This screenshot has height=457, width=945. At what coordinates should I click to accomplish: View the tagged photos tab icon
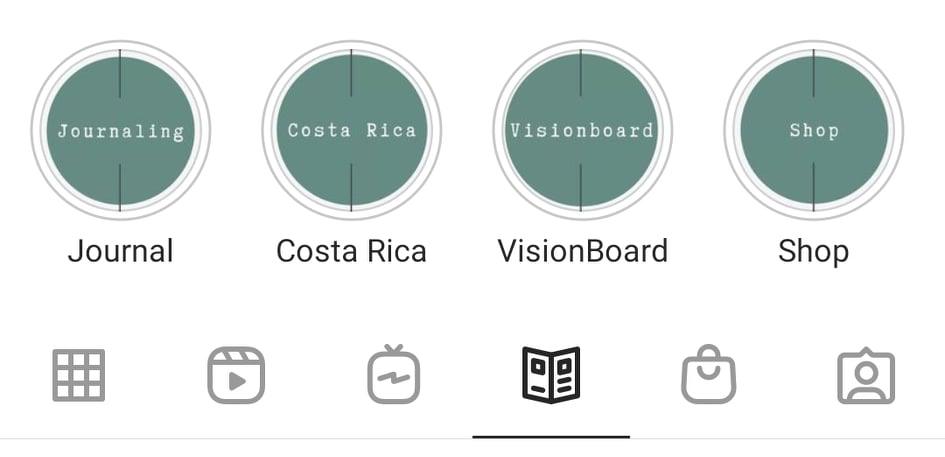[866, 375]
